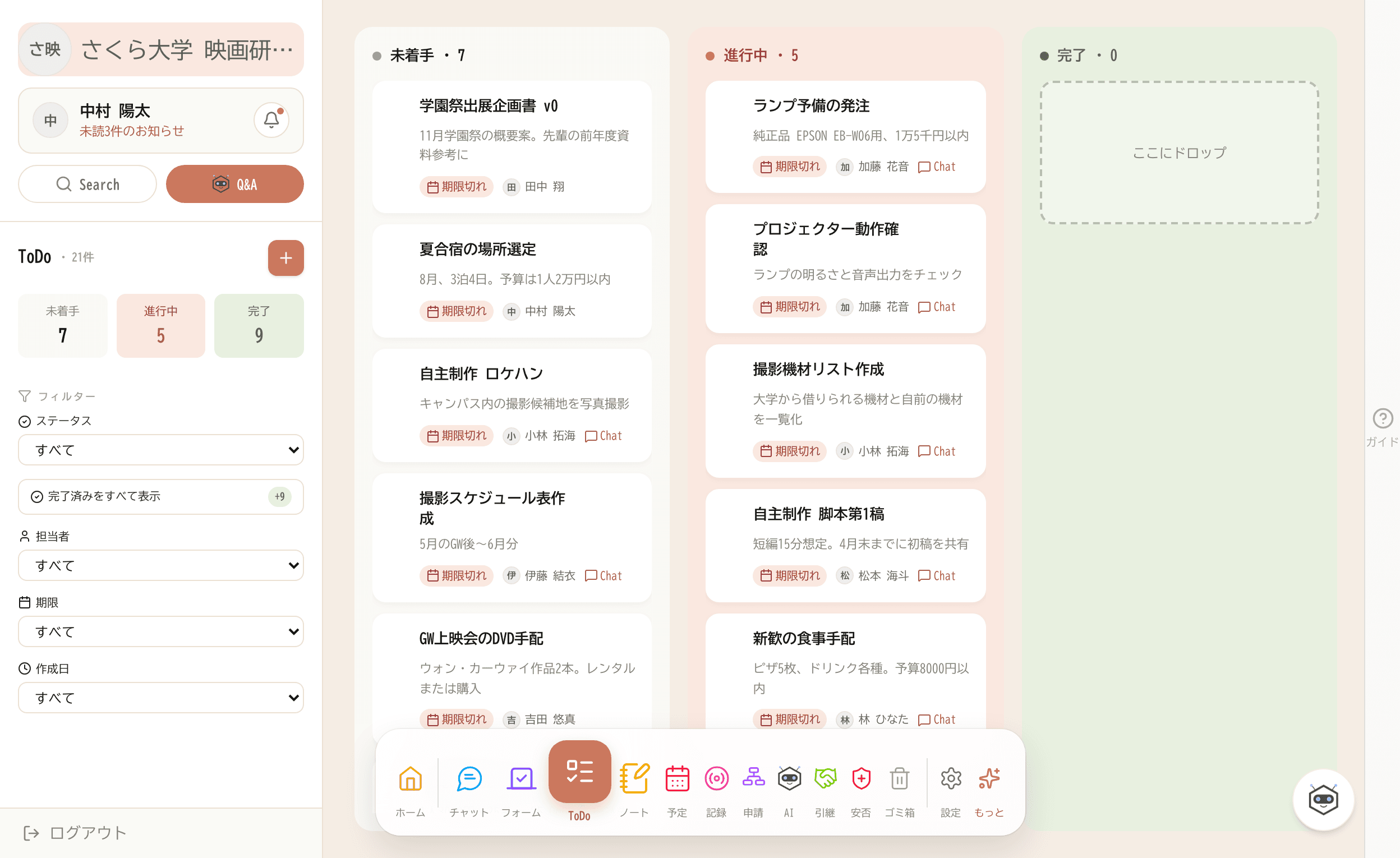
Task: Open フォーム from the dock
Action: (x=521, y=790)
